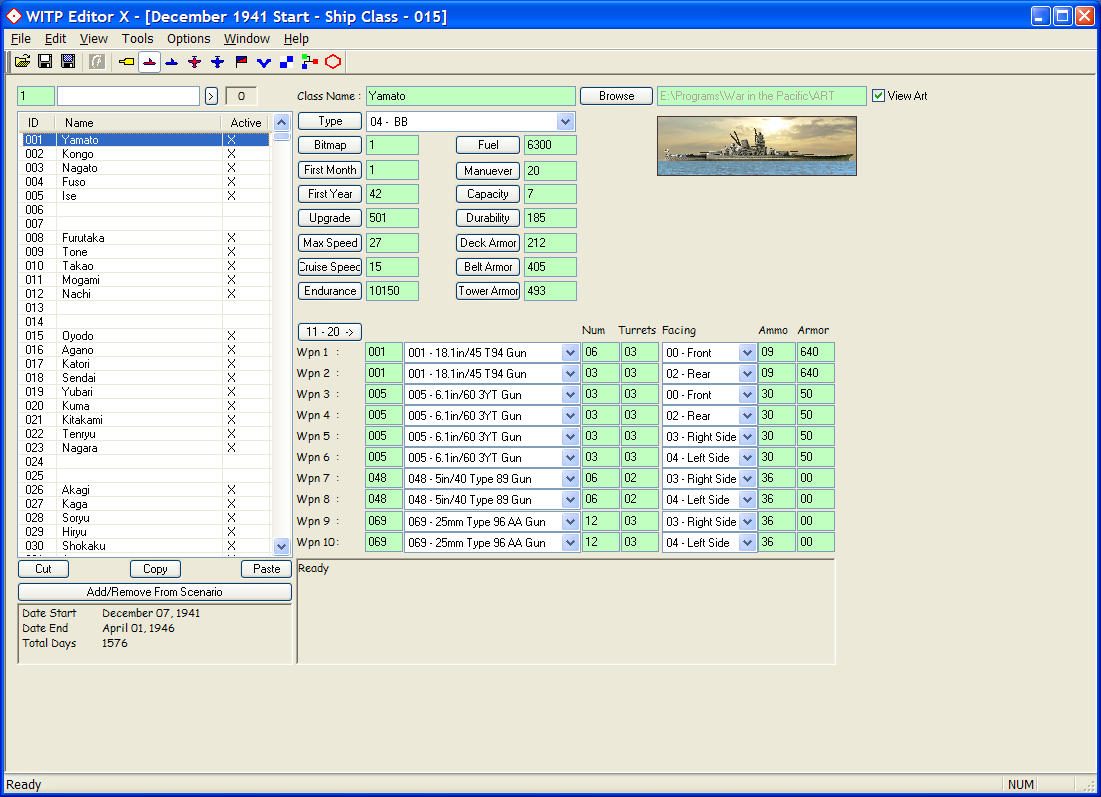1101x797 pixels.
Task: Click the > go button next to search field
Action: [x=211, y=96]
